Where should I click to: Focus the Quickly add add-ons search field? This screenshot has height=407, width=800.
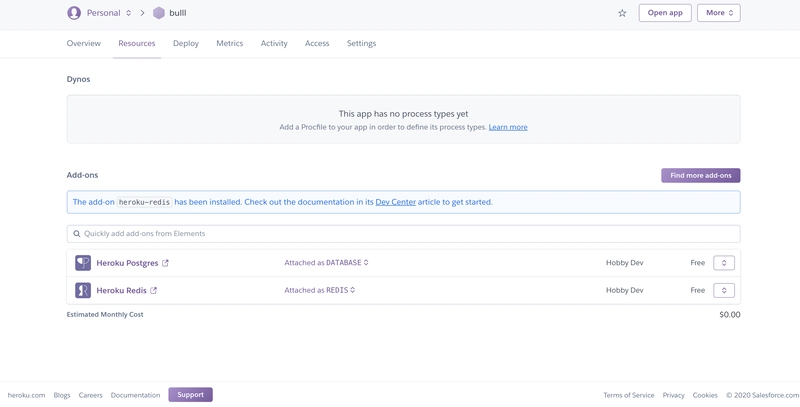[404, 234]
